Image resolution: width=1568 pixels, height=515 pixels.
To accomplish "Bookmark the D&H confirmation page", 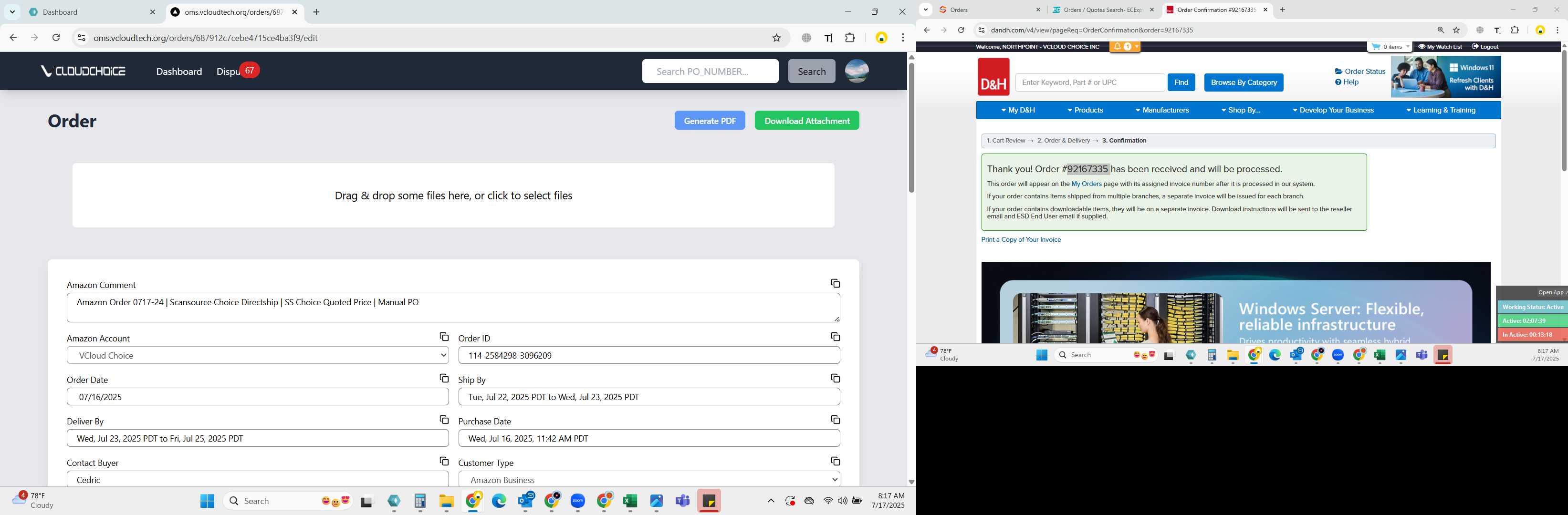I will pyautogui.click(x=1457, y=30).
